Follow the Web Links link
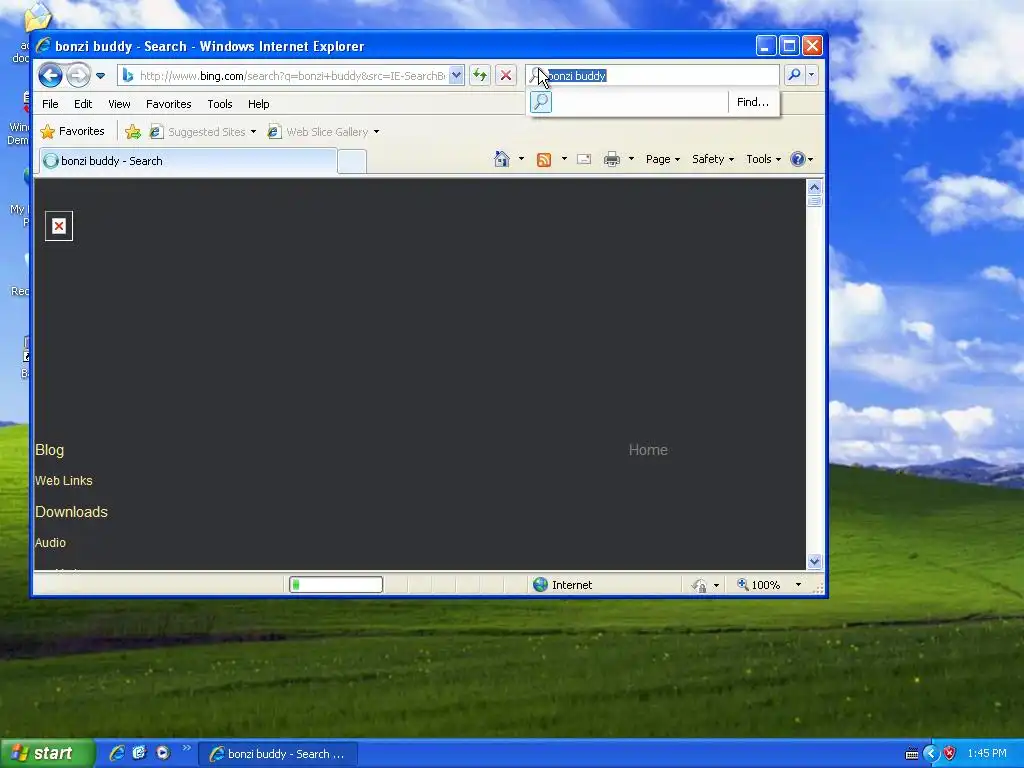This screenshot has width=1024, height=768. [64, 481]
